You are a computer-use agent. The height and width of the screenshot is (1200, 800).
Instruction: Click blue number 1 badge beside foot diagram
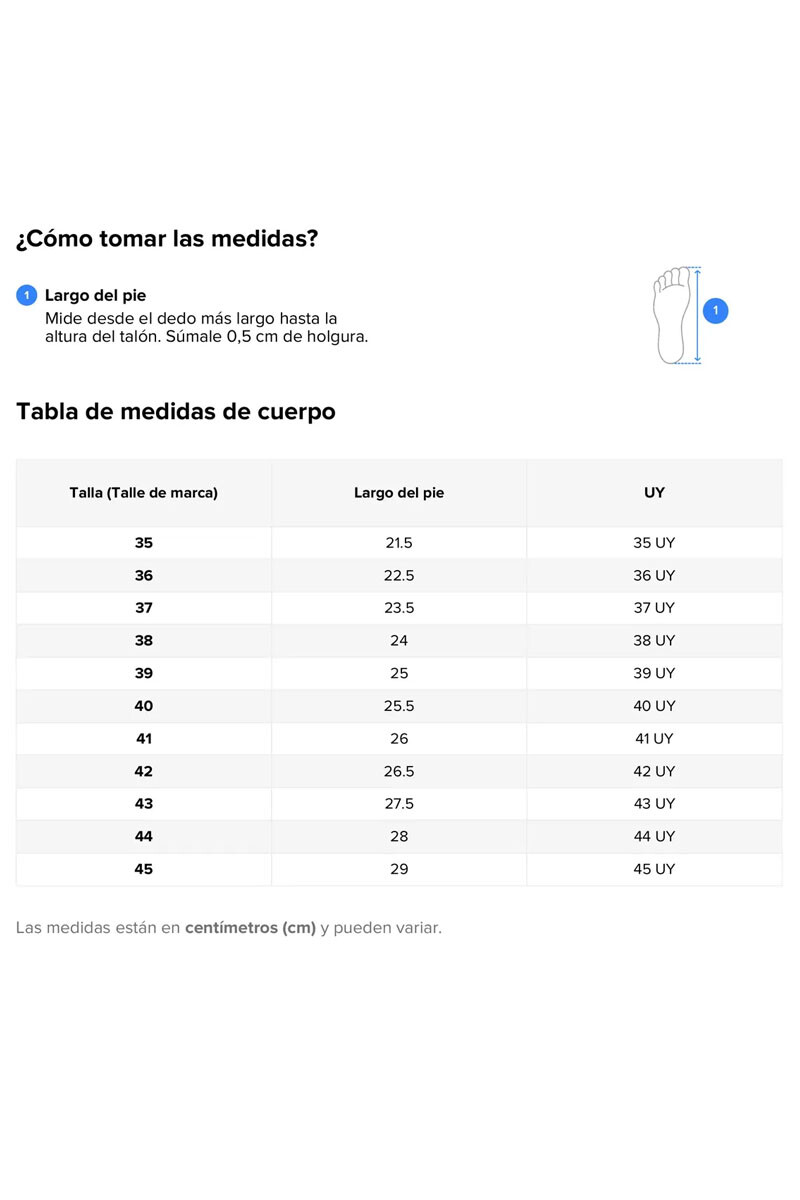point(716,311)
